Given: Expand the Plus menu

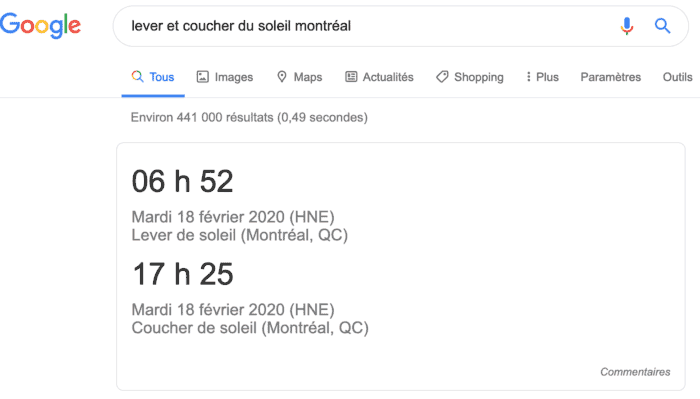Looking at the screenshot, I should (x=542, y=77).
